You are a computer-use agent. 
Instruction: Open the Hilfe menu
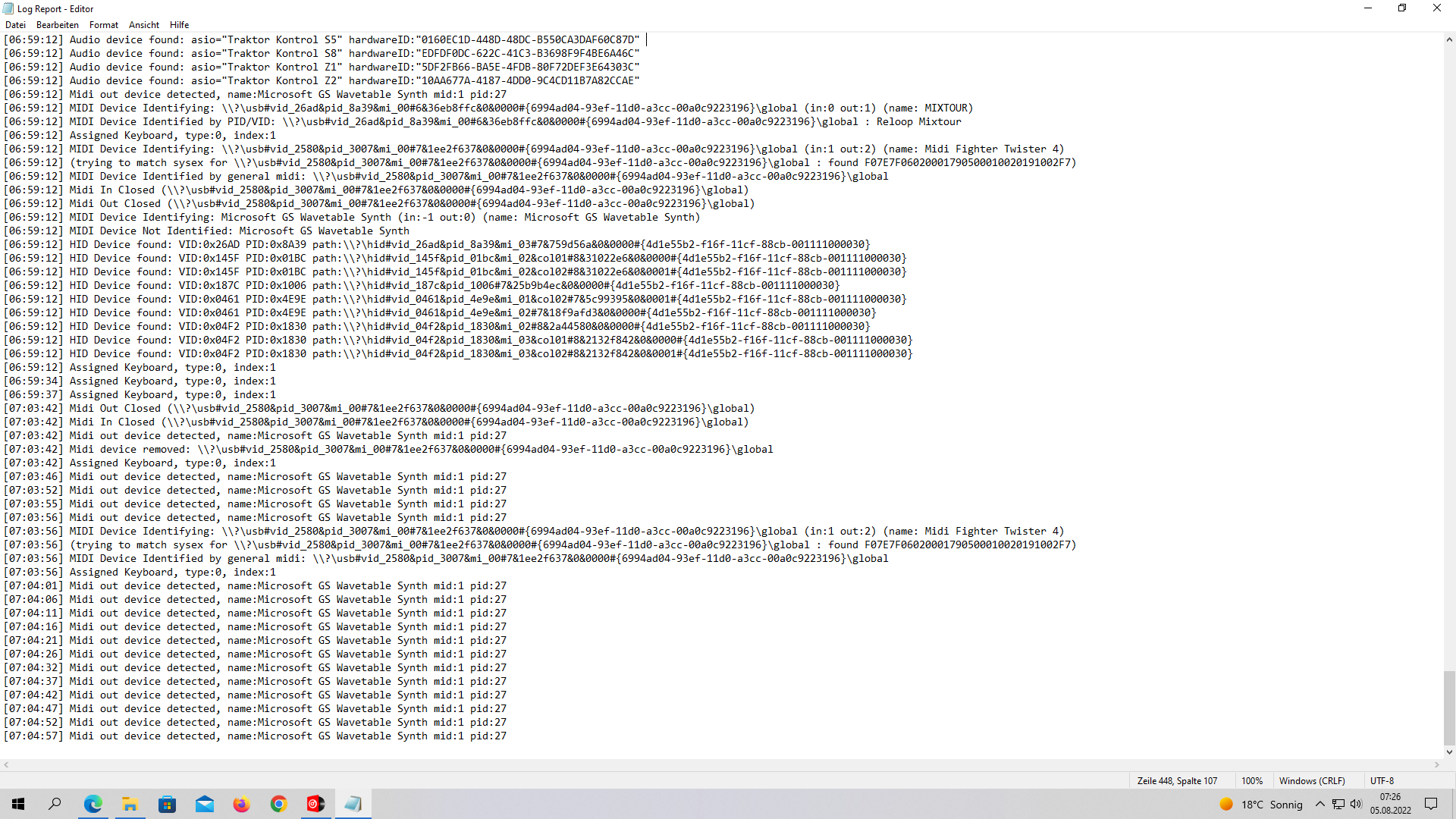tap(180, 25)
